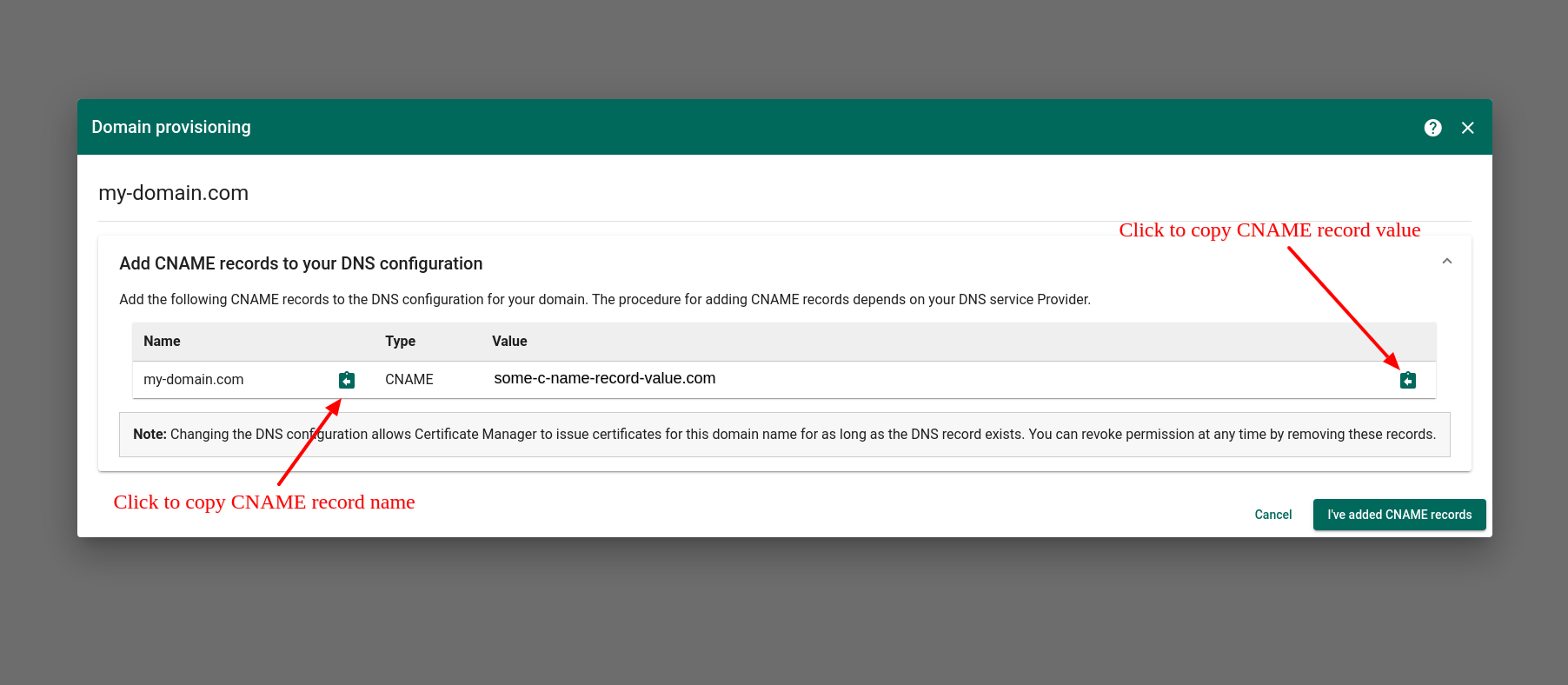Click red 'copy CNAME record value' annotation
Viewport: 1568px width, 685px height.
click(1269, 230)
